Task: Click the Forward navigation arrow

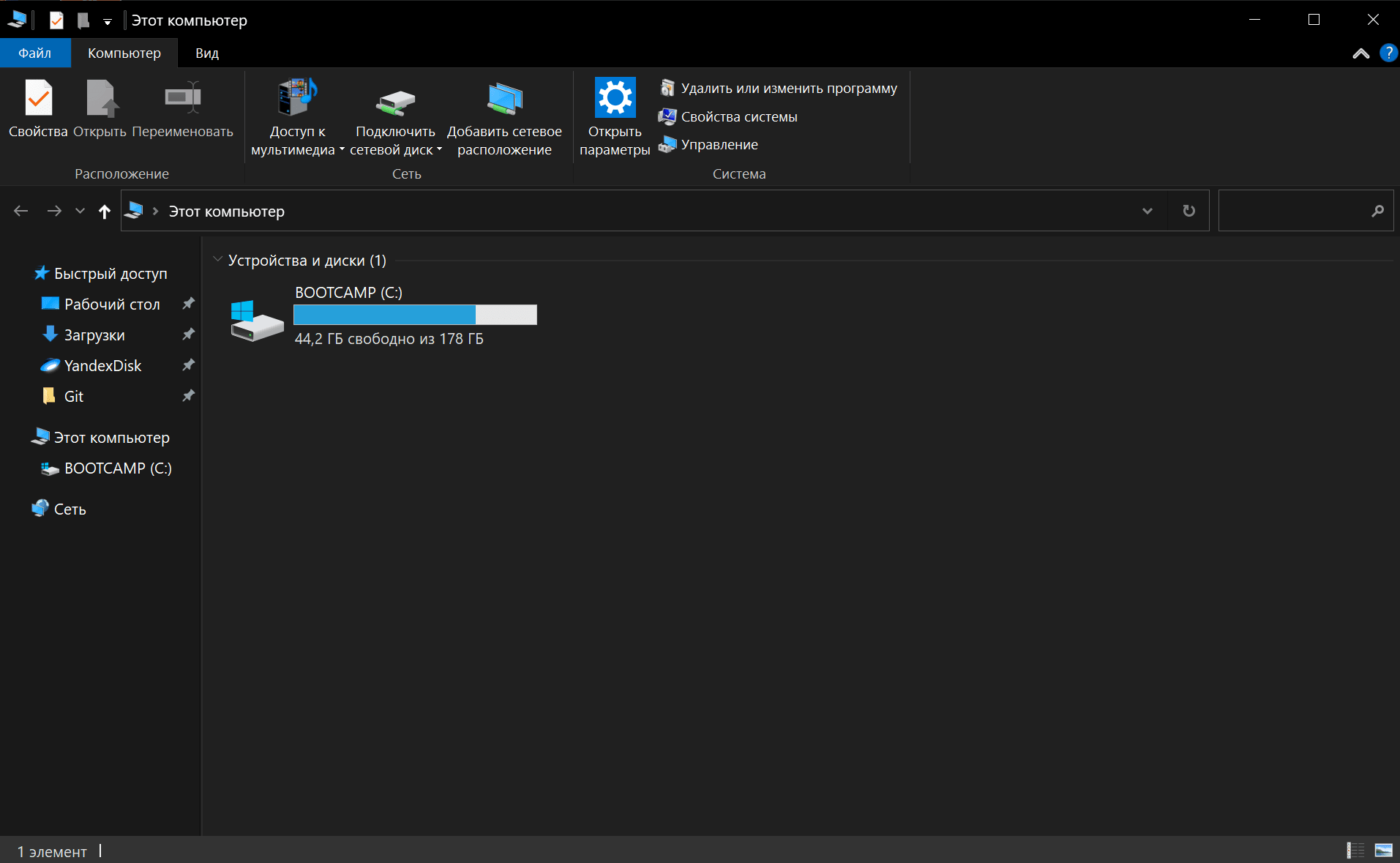Action: [54, 211]
